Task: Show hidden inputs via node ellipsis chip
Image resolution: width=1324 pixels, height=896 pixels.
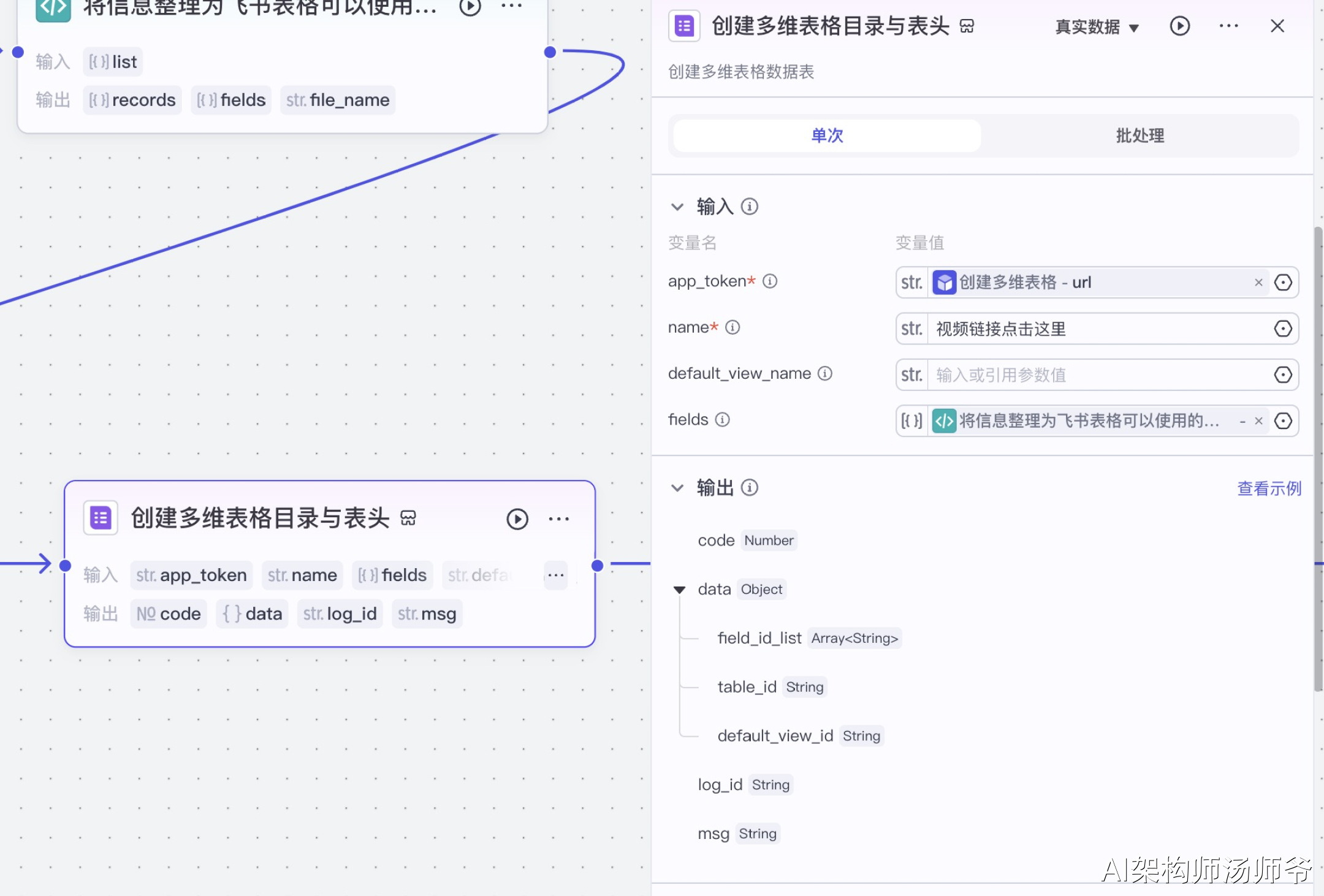Action: click(555, 575)
